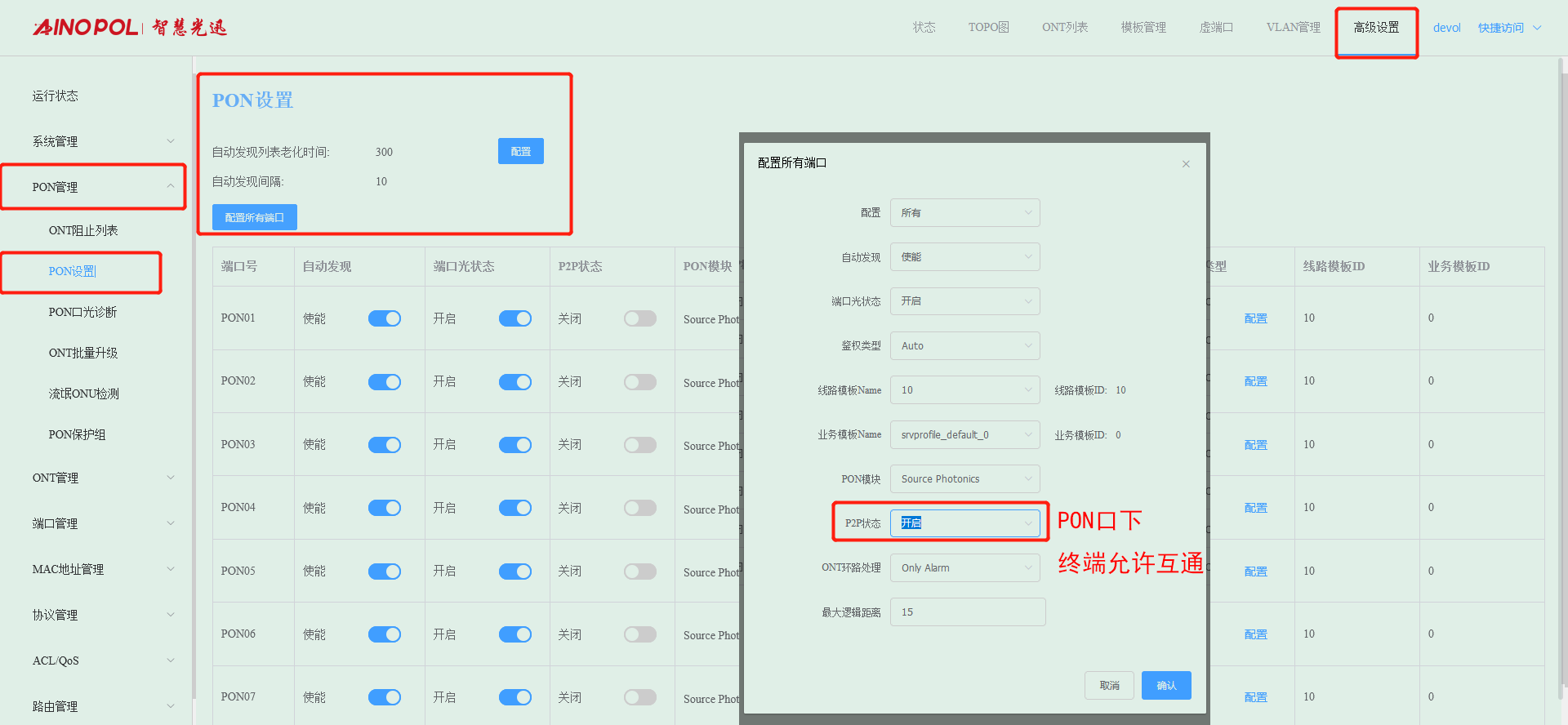Open the 快捷访问 dropdown arrow
Screen dimensions: 1568x725
point(1537,28)
